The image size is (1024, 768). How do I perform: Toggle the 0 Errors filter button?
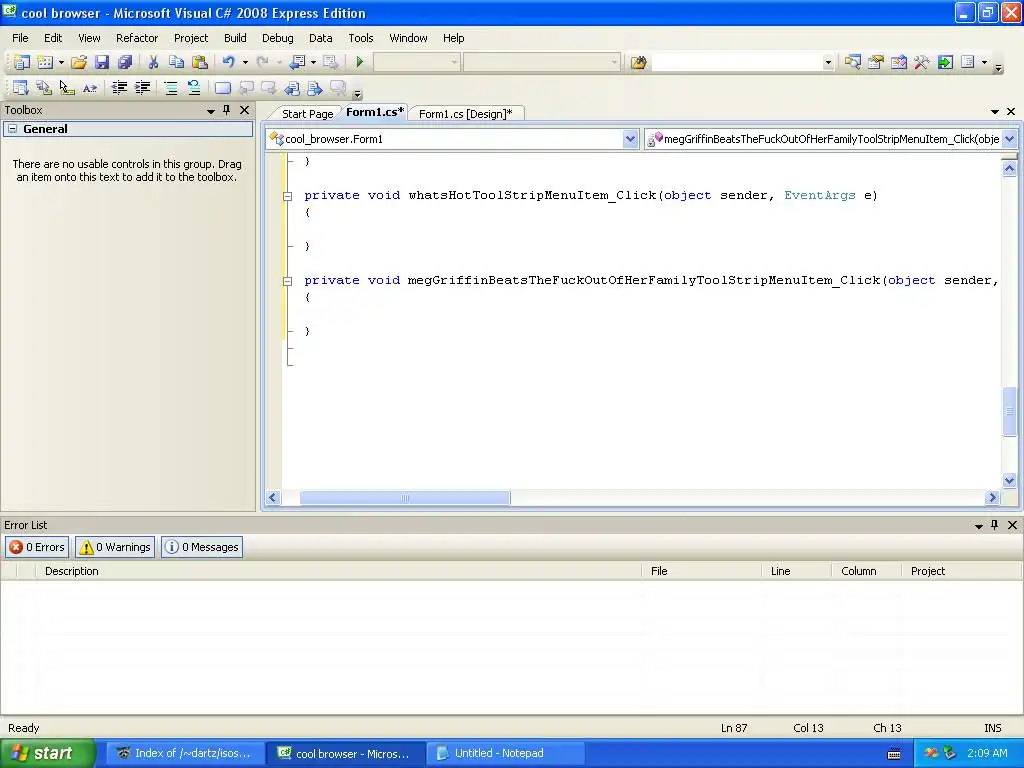coord(37,547)
